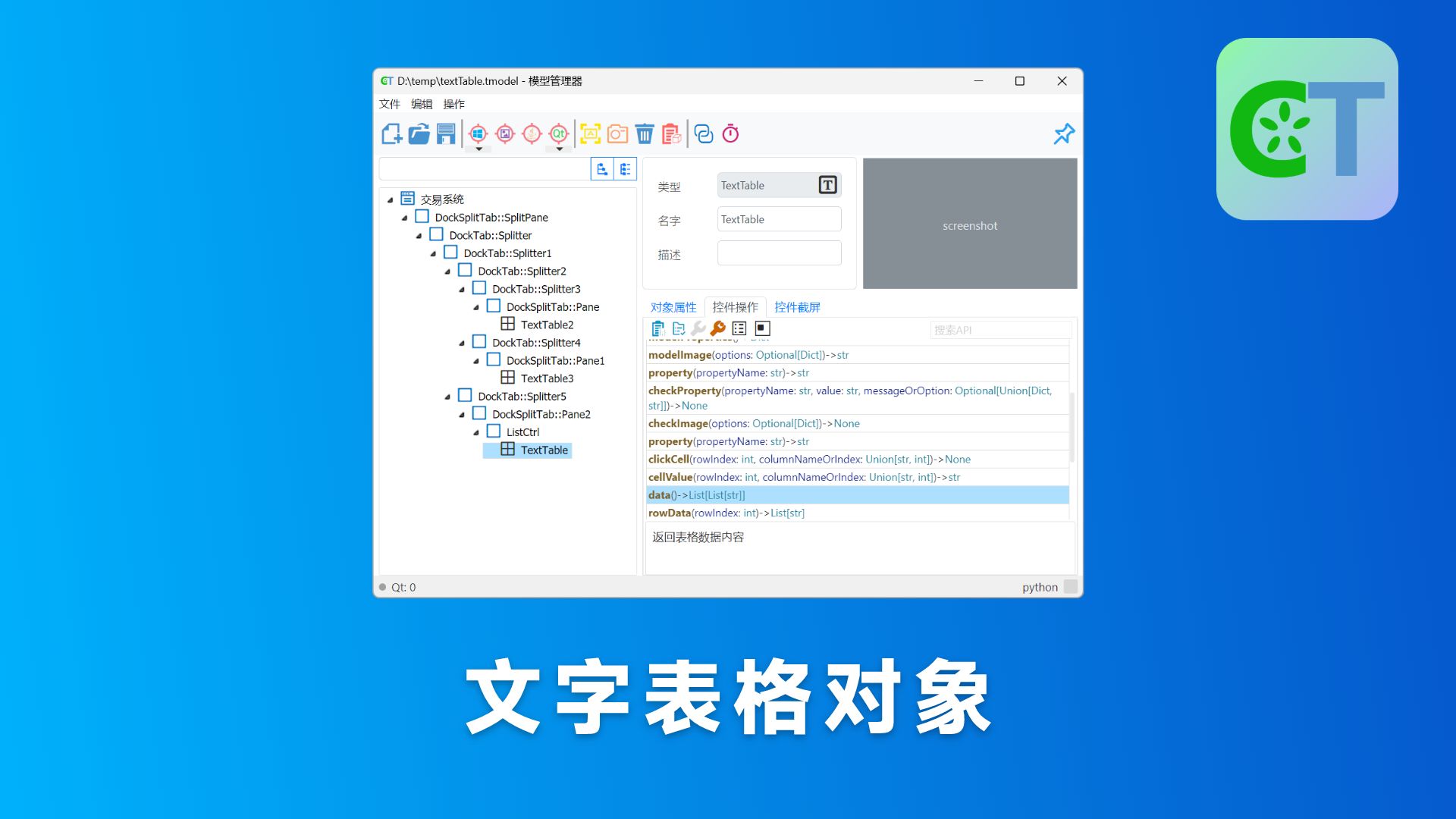Click the pin/keep-on-top icon
1456x819 pixels.
[x=1063, y=134]
